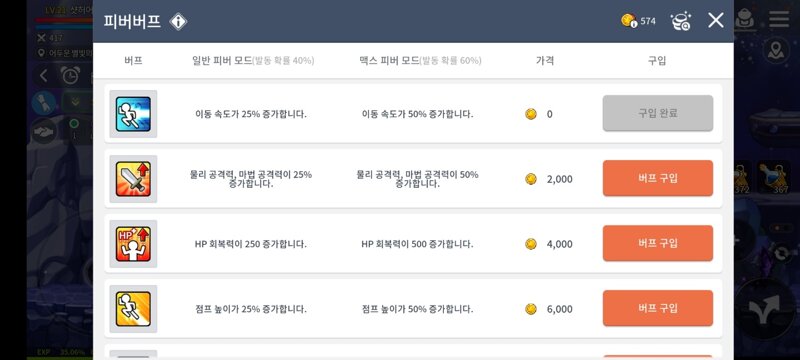The height and width of the screenshot is (360, 800).
Task: Tap the map location pin icon
Action: click(x=776, y=50)
